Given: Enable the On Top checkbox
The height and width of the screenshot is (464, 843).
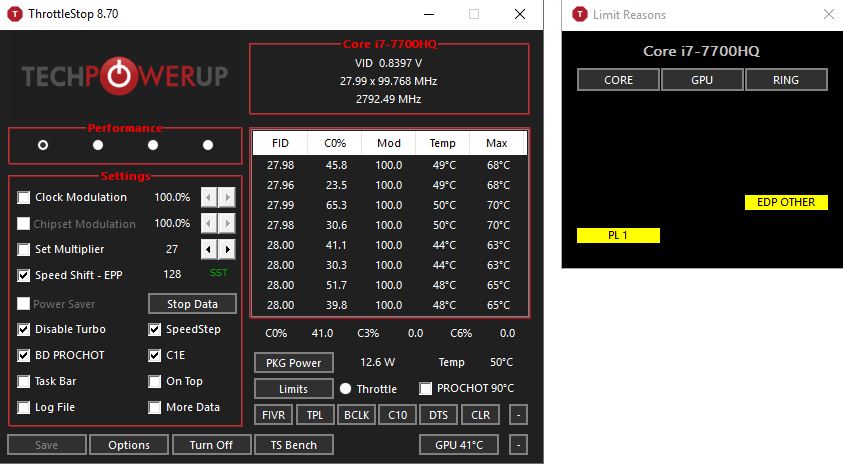Looking at the screenshot, I should click(x=154, y=381).
